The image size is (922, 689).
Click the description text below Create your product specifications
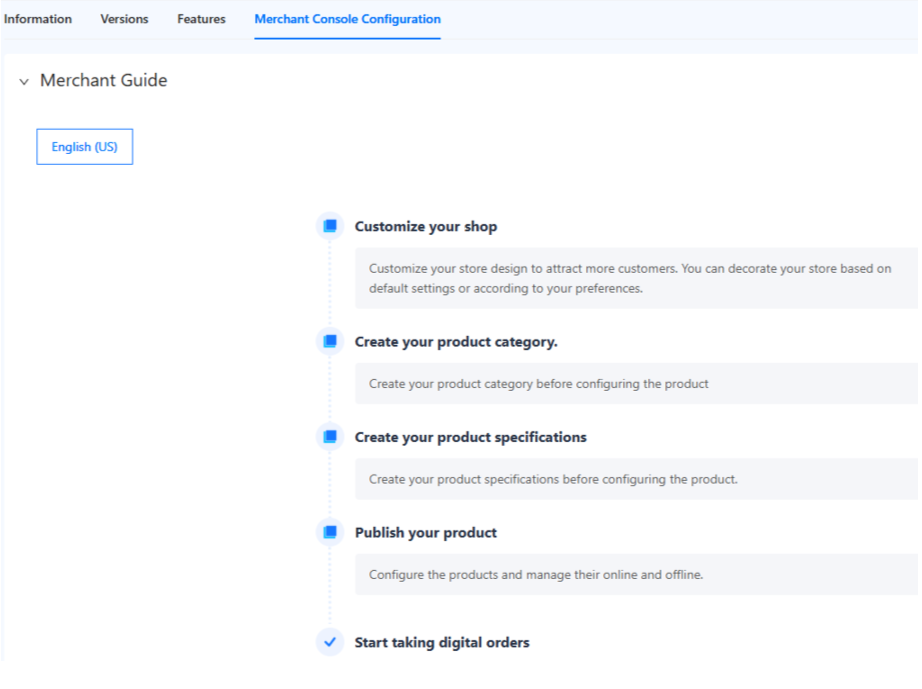tap(553, 479)
